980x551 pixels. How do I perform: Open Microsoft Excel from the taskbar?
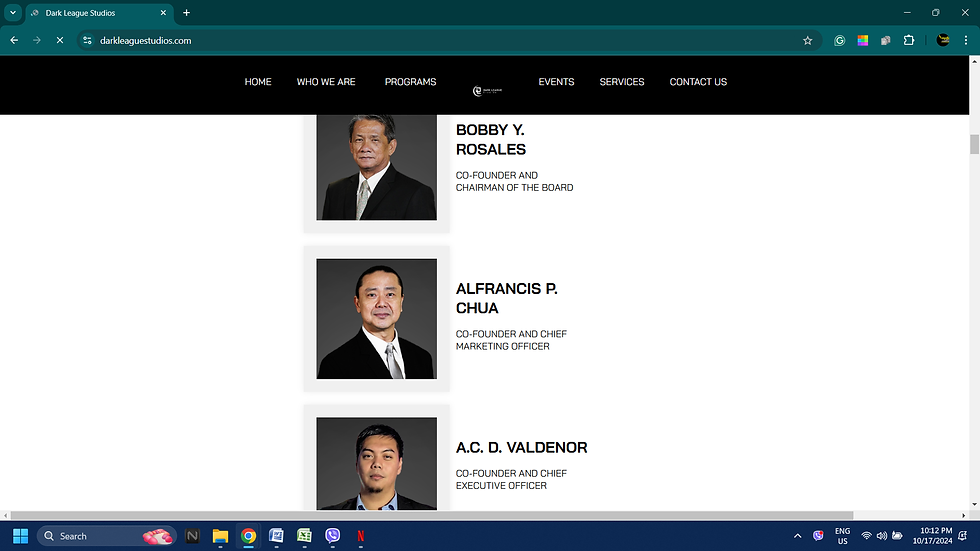[304, 536]
